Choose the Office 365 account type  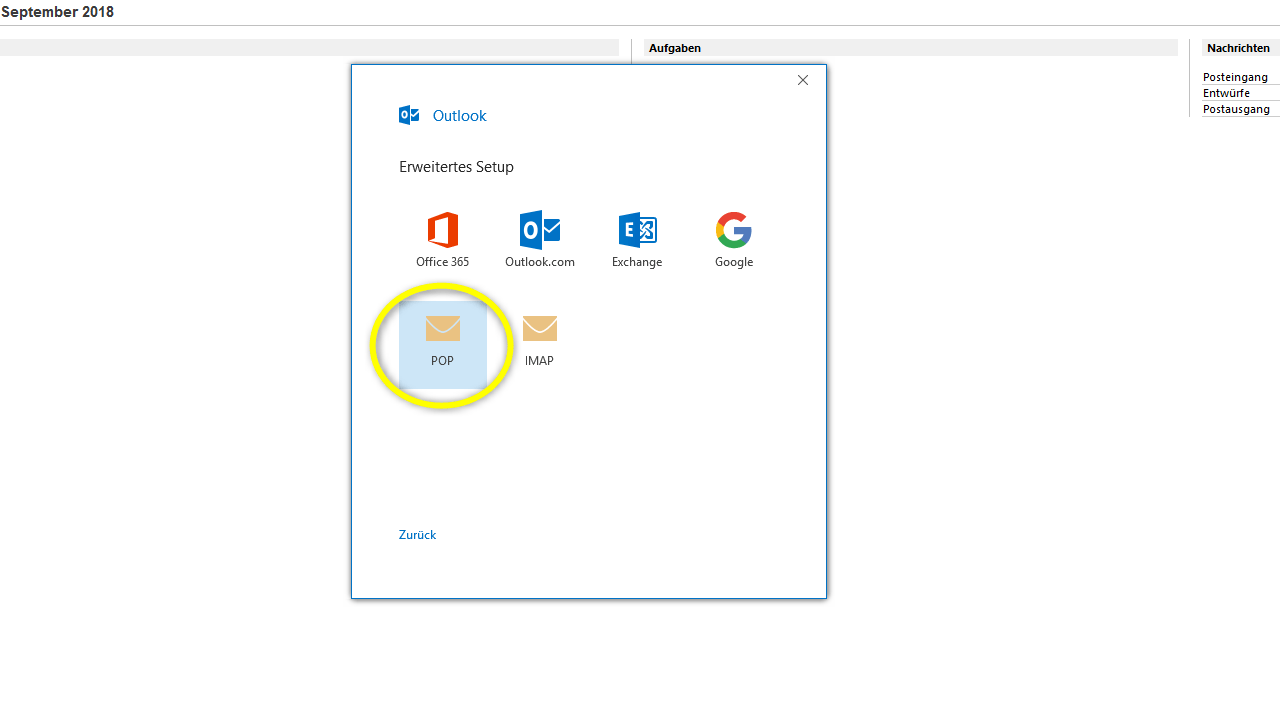(x=442, y=240)
